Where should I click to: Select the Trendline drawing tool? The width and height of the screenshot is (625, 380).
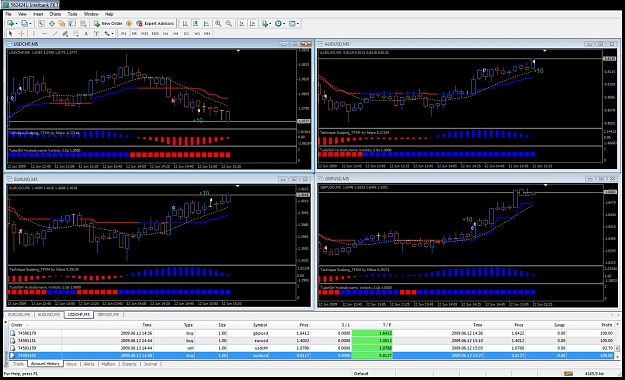(x=55, y=34)
